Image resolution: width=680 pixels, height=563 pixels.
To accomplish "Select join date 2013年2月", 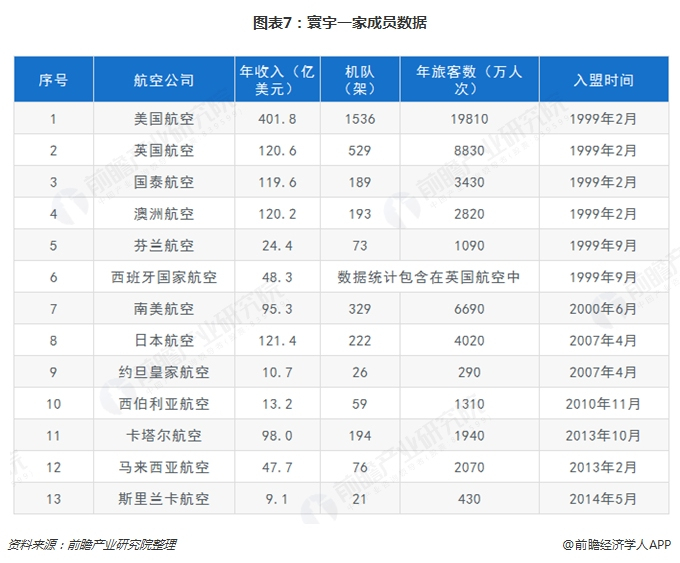I will (x=603, y=467).
